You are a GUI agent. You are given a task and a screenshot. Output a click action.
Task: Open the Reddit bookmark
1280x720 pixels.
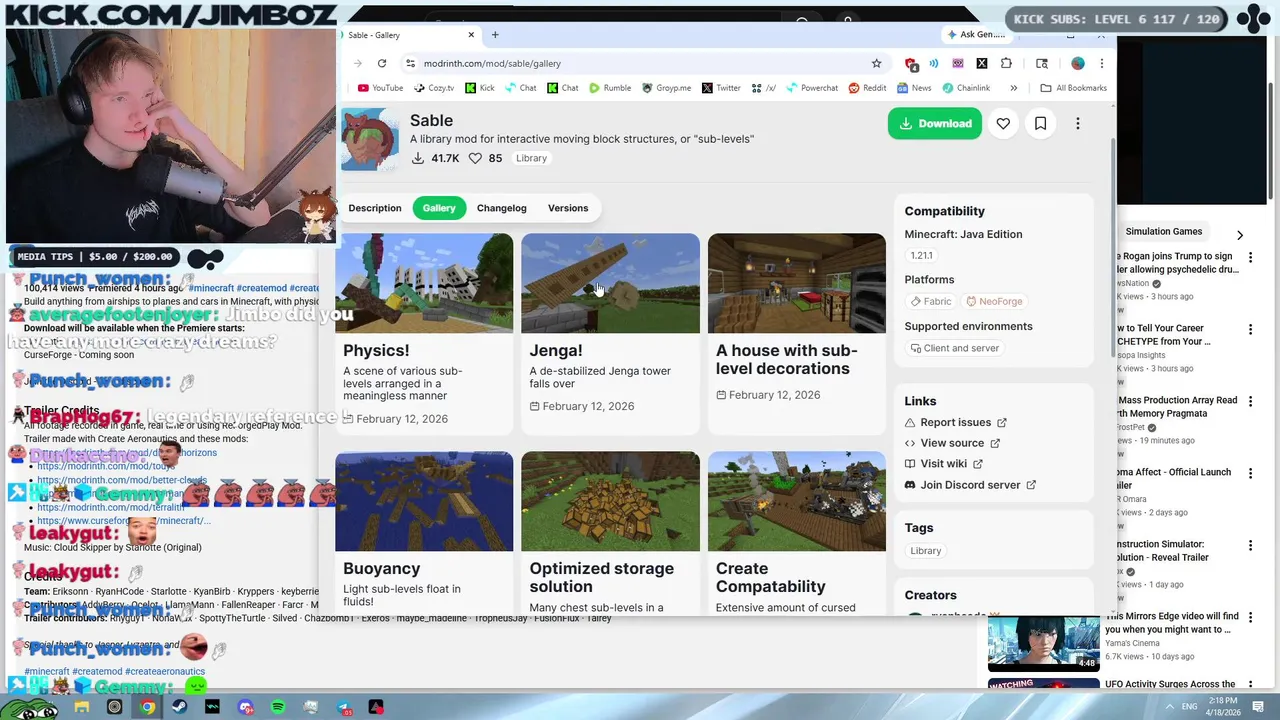pos(867,88)
